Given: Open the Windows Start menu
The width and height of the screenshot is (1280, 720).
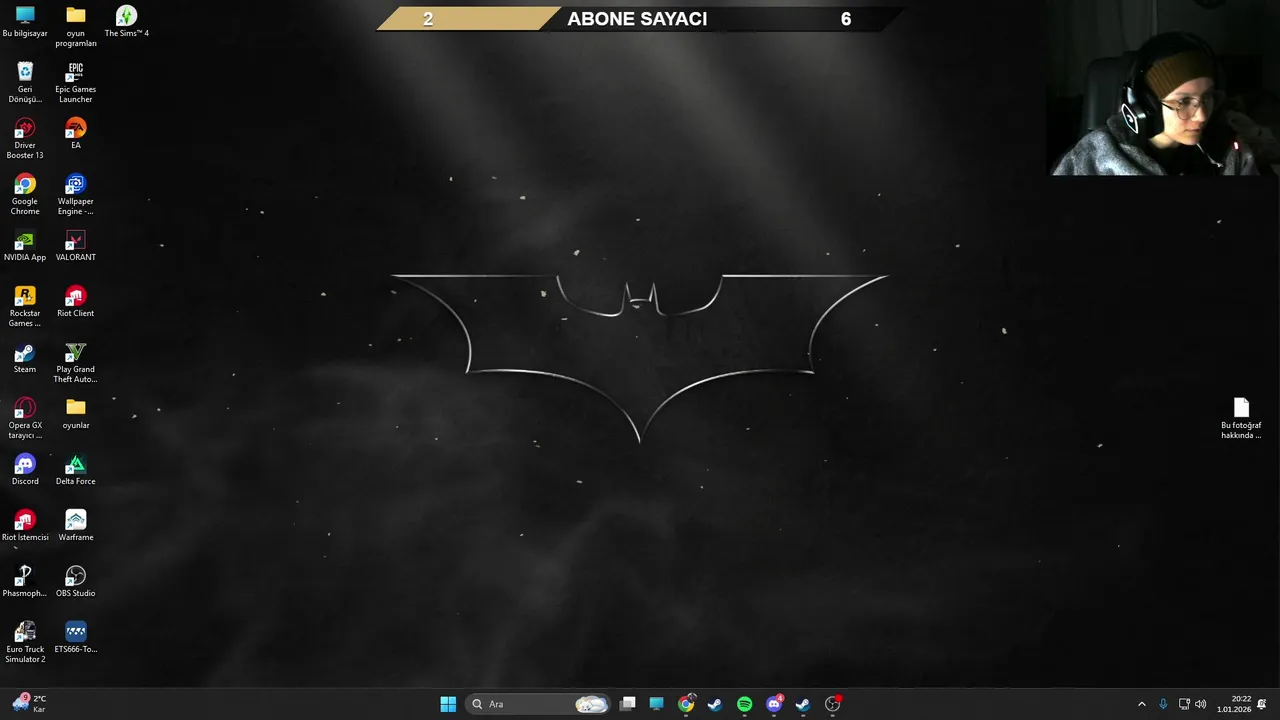Looking at the screenshot, I should [448, 704].
